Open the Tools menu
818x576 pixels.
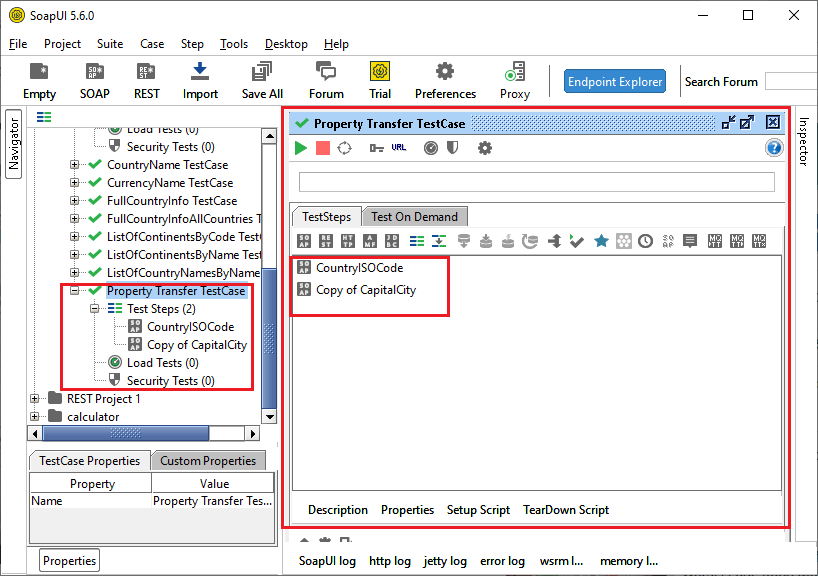(234, 44)
